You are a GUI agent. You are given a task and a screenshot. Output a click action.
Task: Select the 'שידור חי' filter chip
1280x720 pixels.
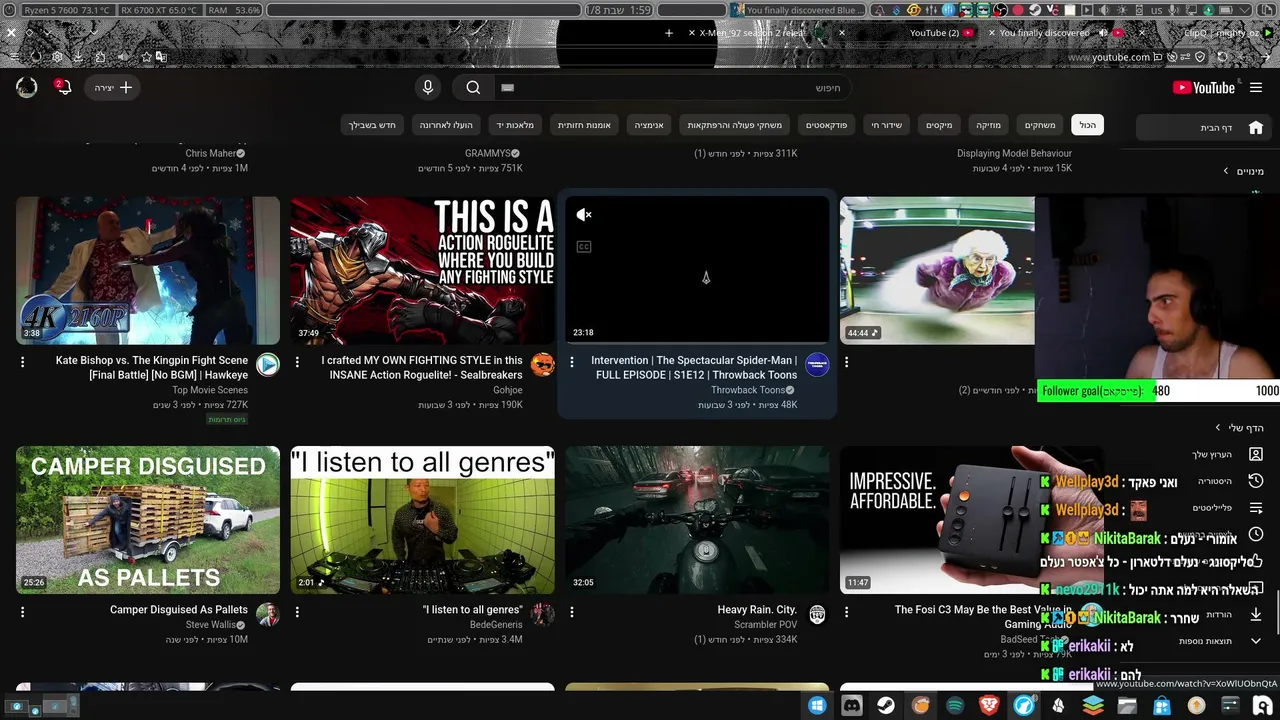click(887, 125)
